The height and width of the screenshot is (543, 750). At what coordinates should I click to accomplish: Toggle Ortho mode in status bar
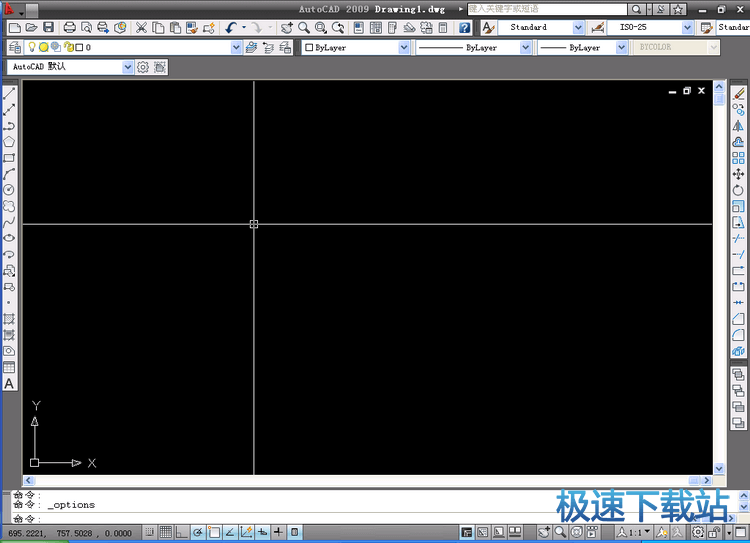click(x=182, y=532)
